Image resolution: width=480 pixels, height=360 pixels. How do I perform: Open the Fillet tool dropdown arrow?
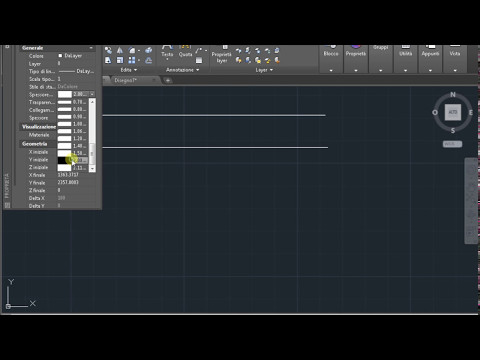coord(139,51)
